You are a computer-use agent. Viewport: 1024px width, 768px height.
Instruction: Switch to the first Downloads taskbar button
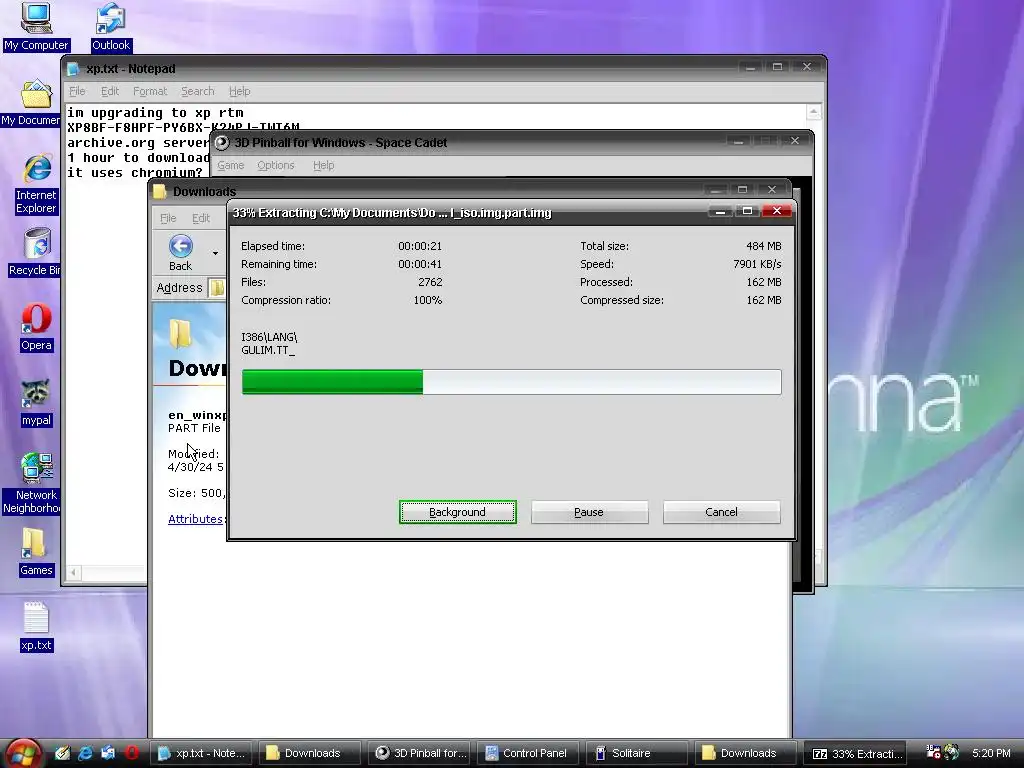click(x=311, y=753)
